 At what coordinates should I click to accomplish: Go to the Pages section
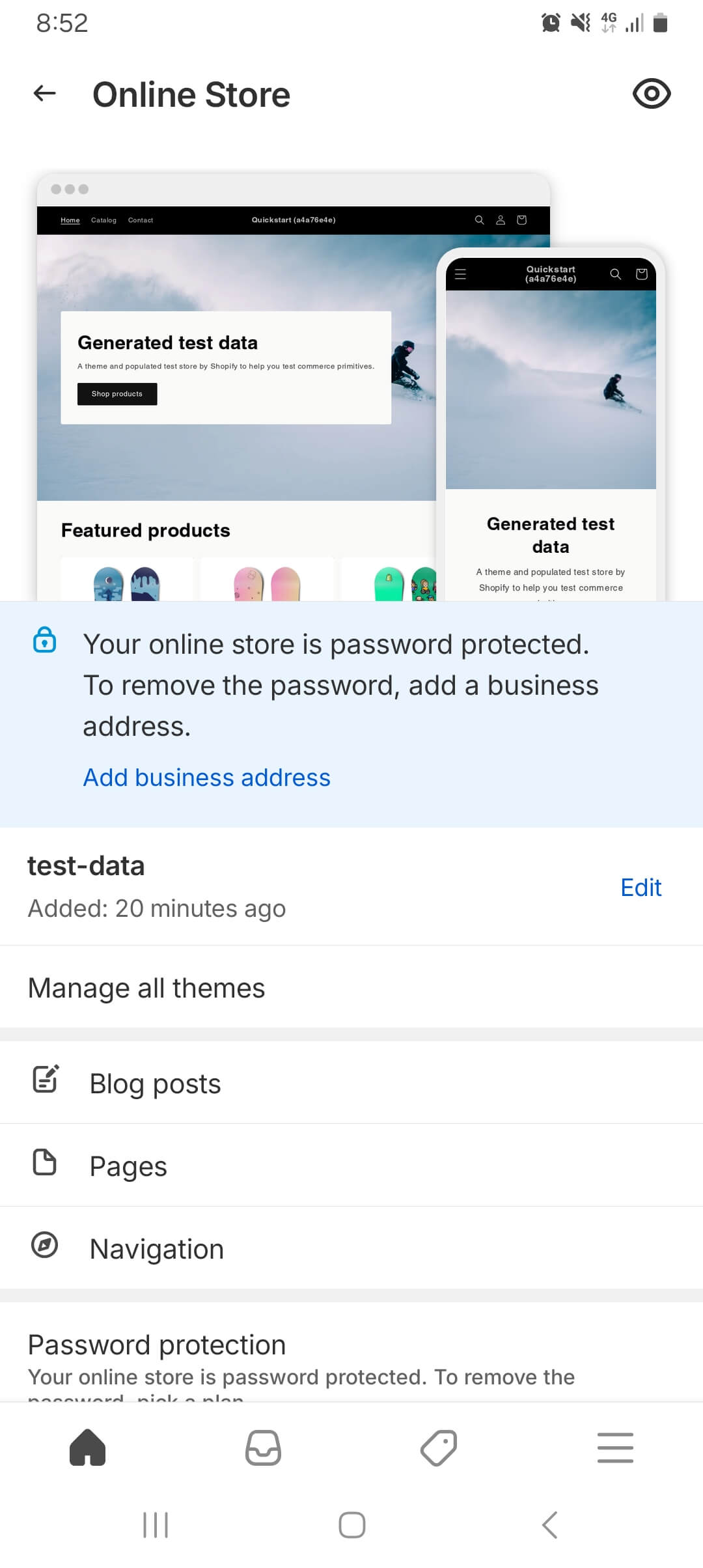tap(128, 1166)
